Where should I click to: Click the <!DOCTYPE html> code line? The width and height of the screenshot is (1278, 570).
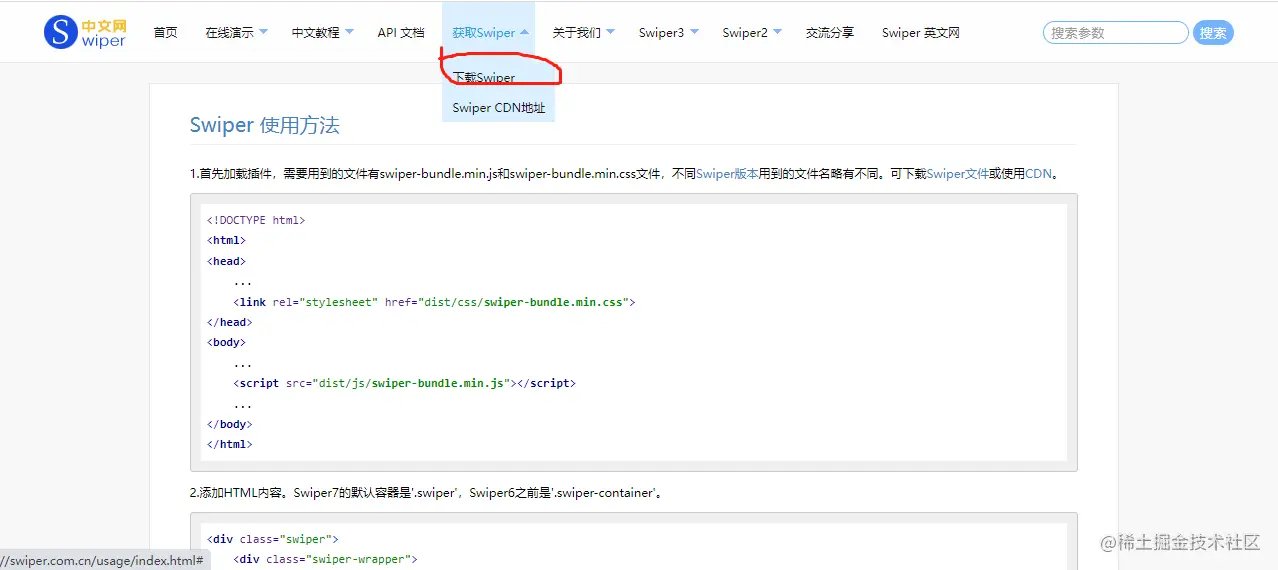click(256, 220)
